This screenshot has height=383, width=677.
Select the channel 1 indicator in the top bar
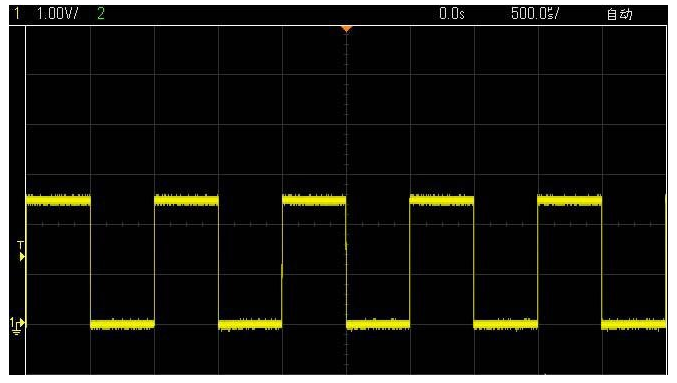(16, 14)
